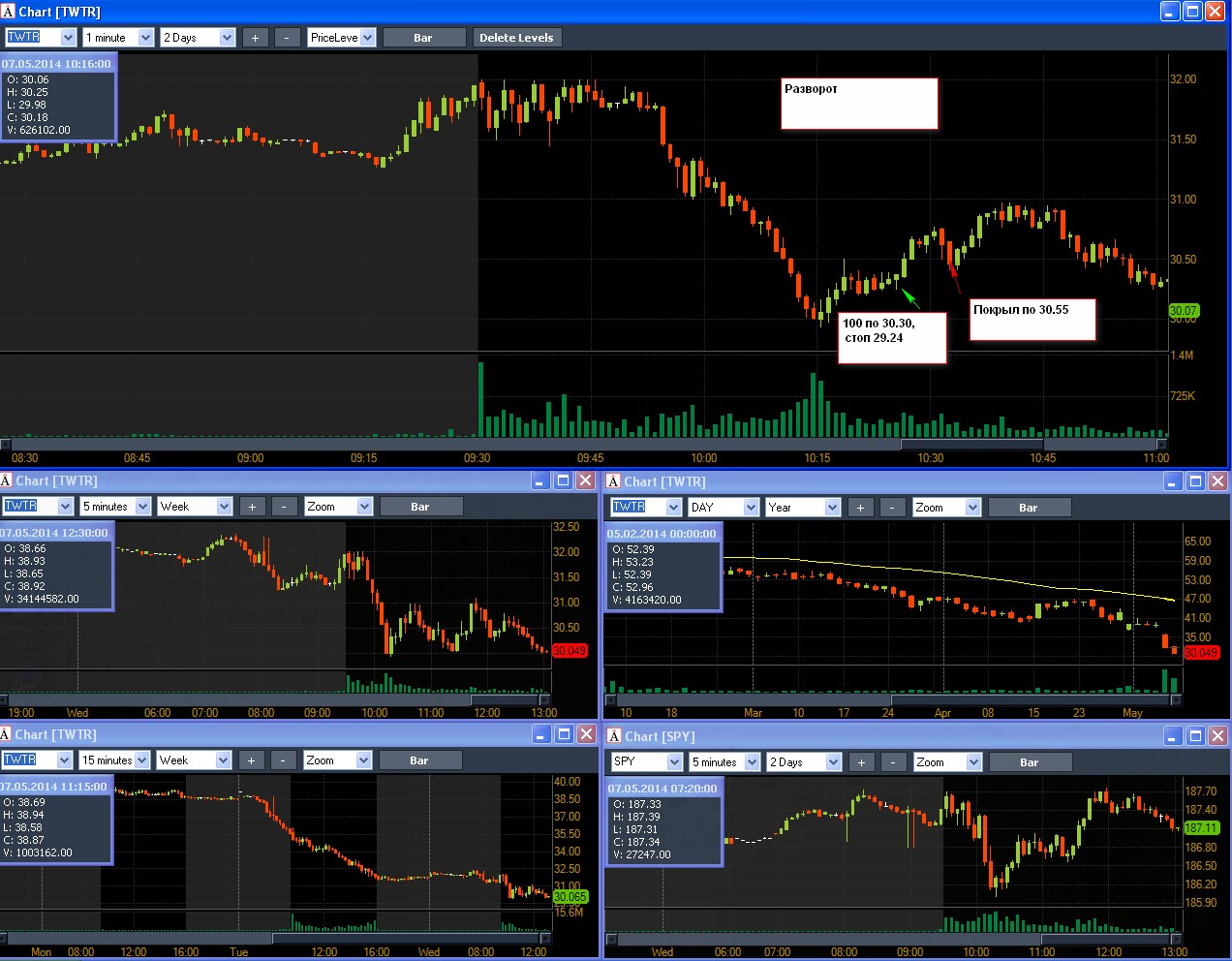Click the plus icon in the 15 minutes TWTR chart
The image size is (1232, 961).
coord(251,760)
